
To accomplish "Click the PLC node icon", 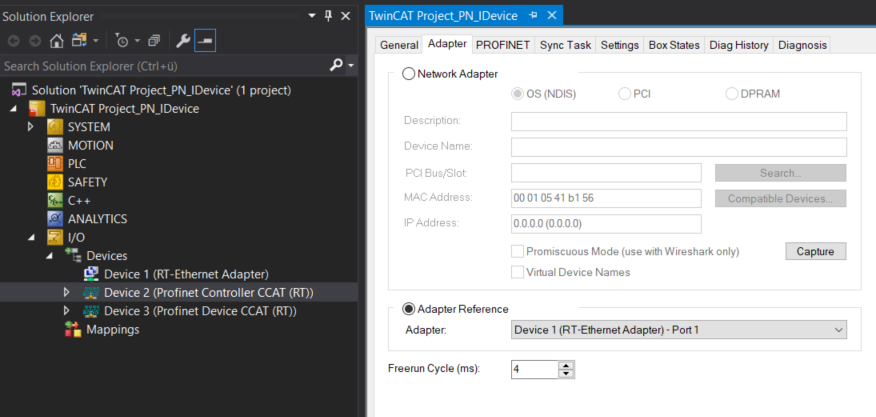I will [x=55, y=164].
